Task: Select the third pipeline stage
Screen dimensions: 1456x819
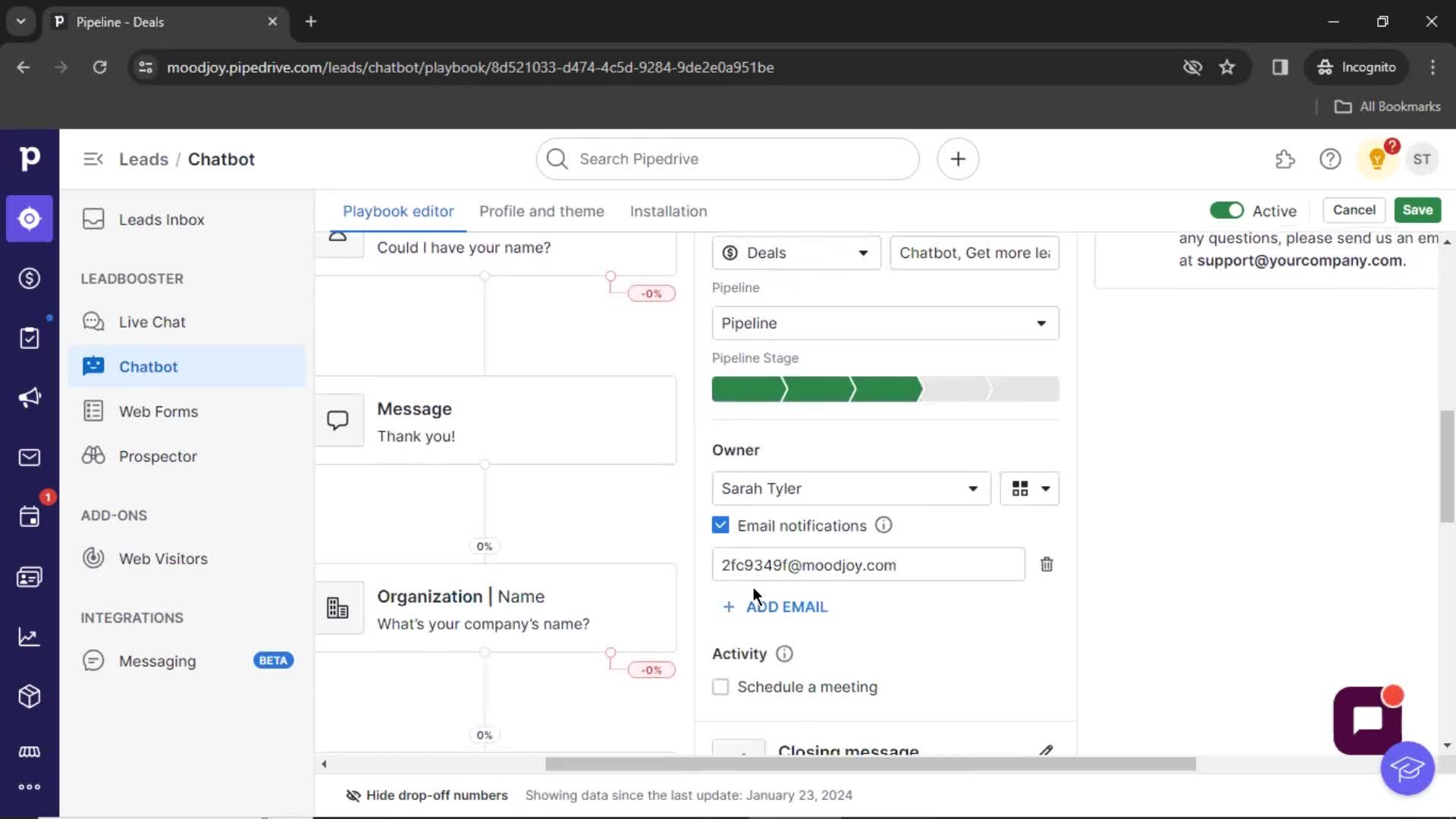Action: click(886, 389)
